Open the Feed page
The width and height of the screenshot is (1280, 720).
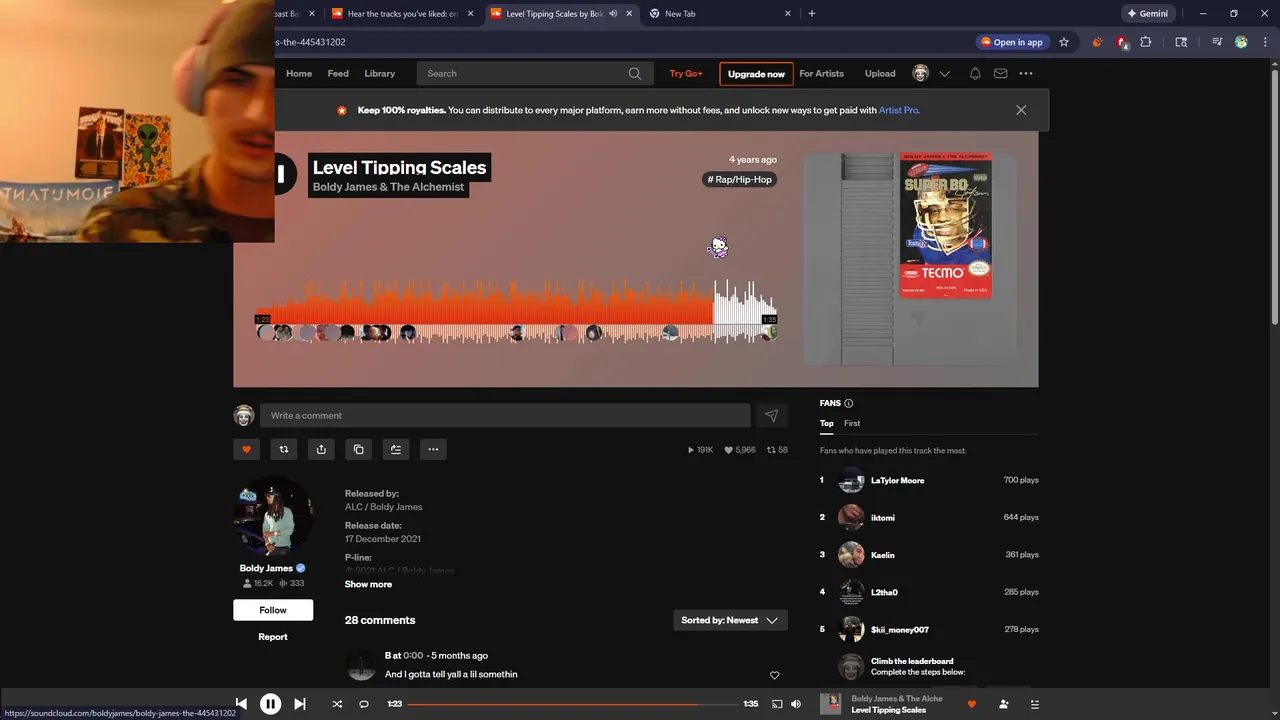pyautogui.click(x=338, y=73)
